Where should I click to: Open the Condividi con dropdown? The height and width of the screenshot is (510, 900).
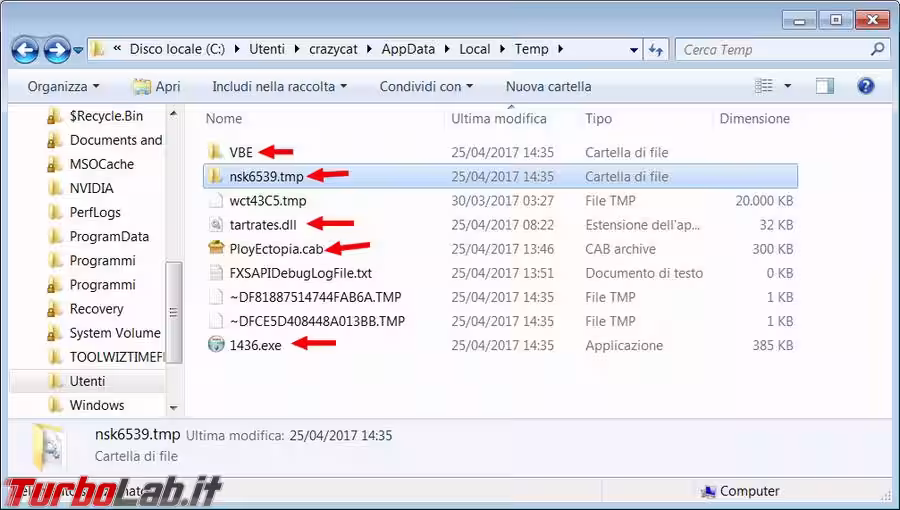[x=426, y=87]
